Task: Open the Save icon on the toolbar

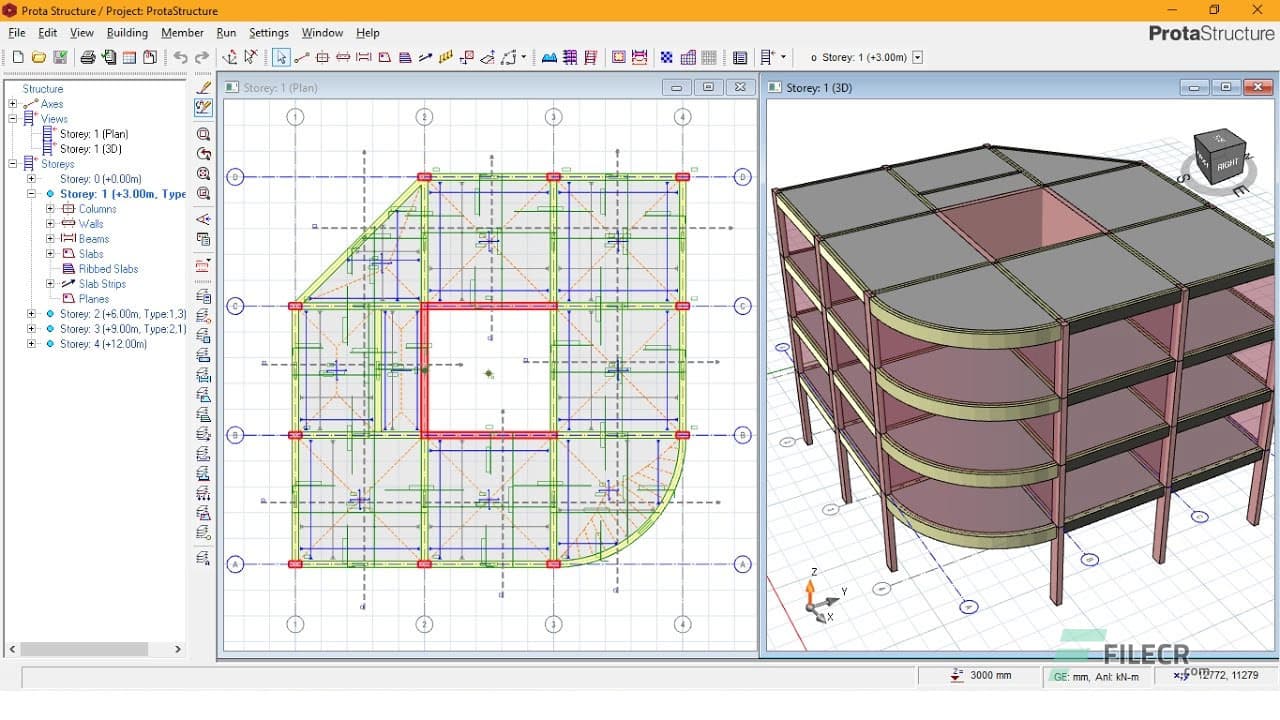Action: (59, 57)
